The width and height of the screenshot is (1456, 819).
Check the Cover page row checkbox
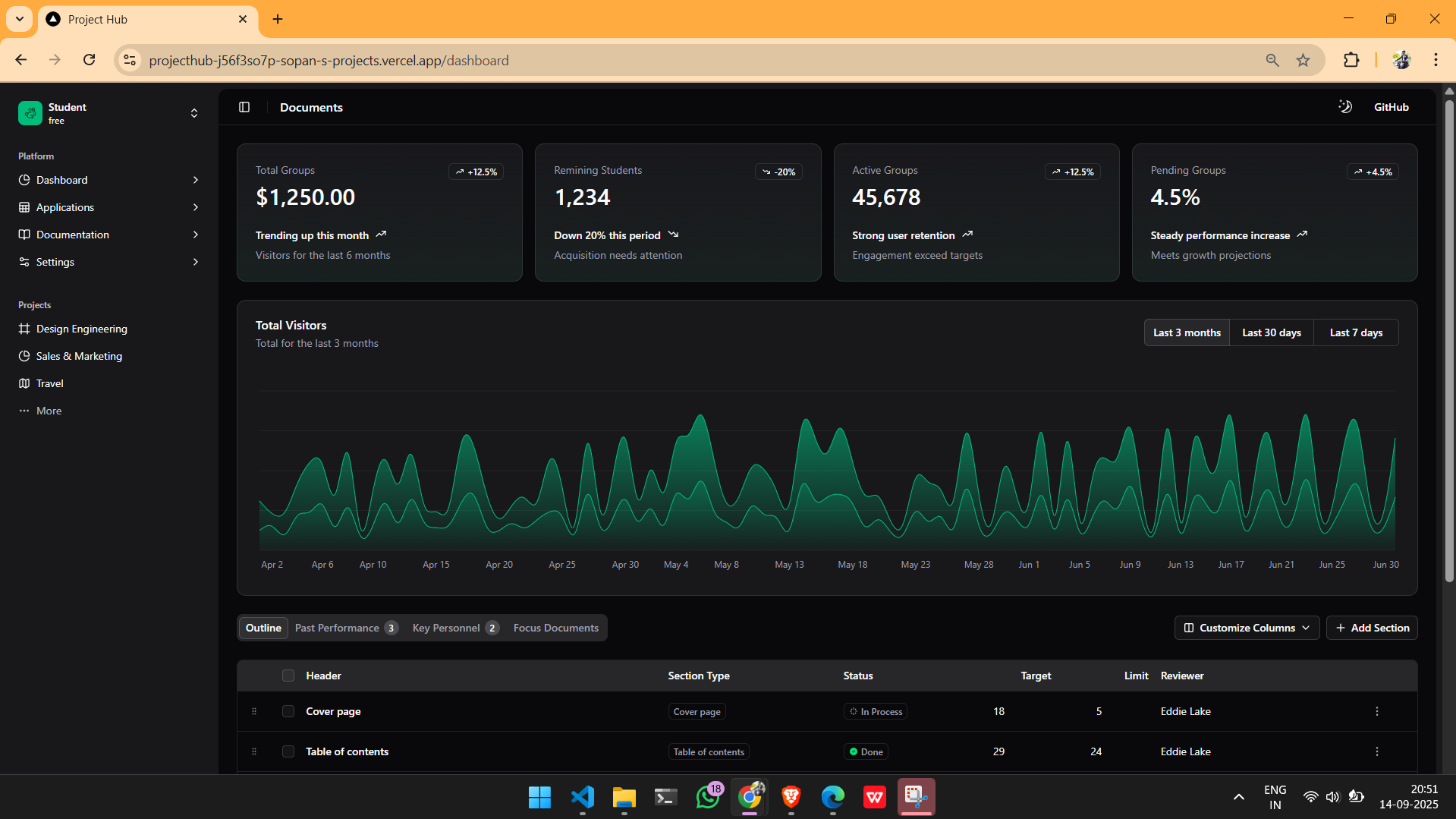pos(288,711)
